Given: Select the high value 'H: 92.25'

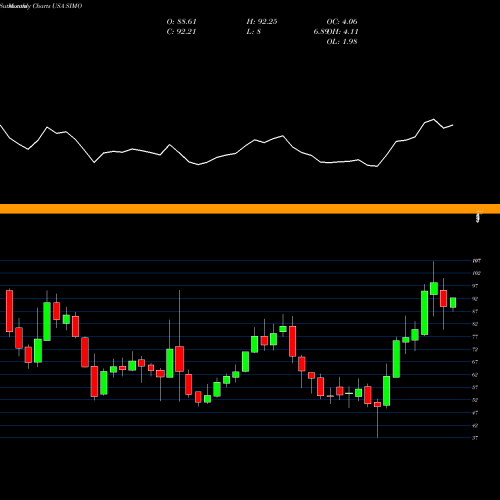Looking at the screenshot, I should pos(262,22).
